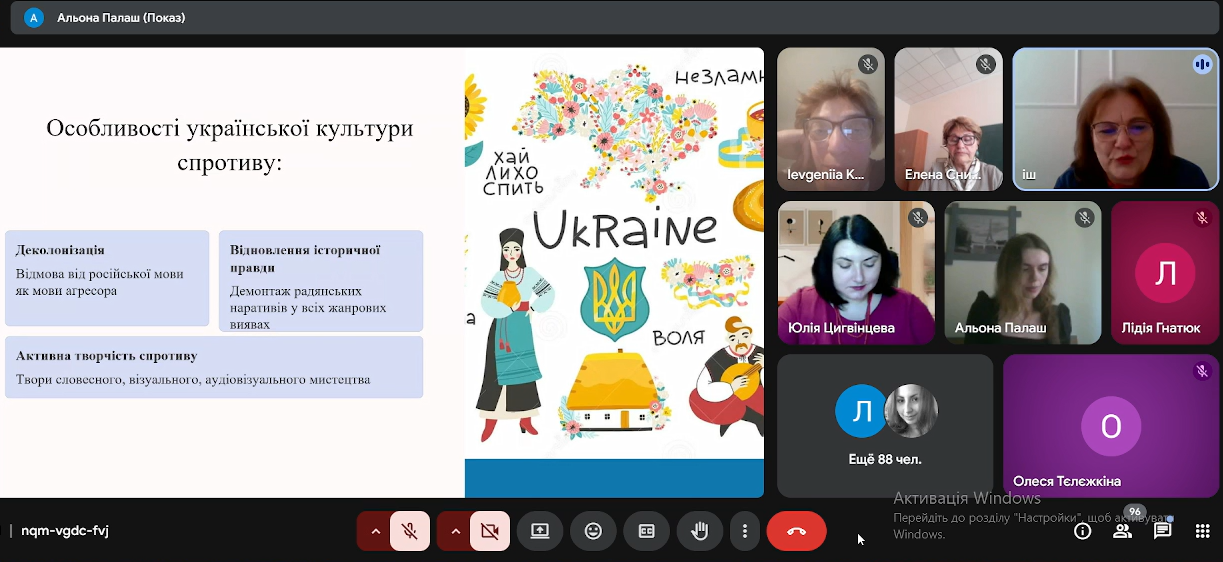Open the three-dot more options menu

(745, 531)
